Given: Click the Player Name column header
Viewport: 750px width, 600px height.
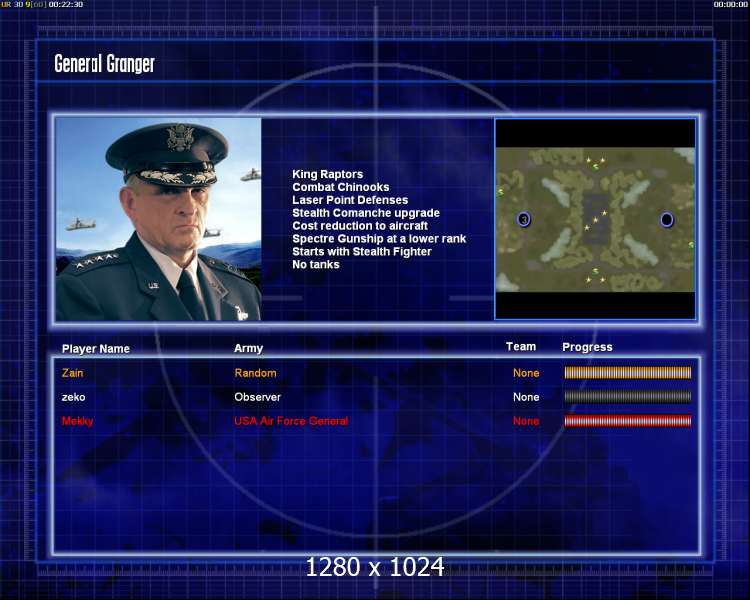Looking at the screenshot, I should click(96, 349).
